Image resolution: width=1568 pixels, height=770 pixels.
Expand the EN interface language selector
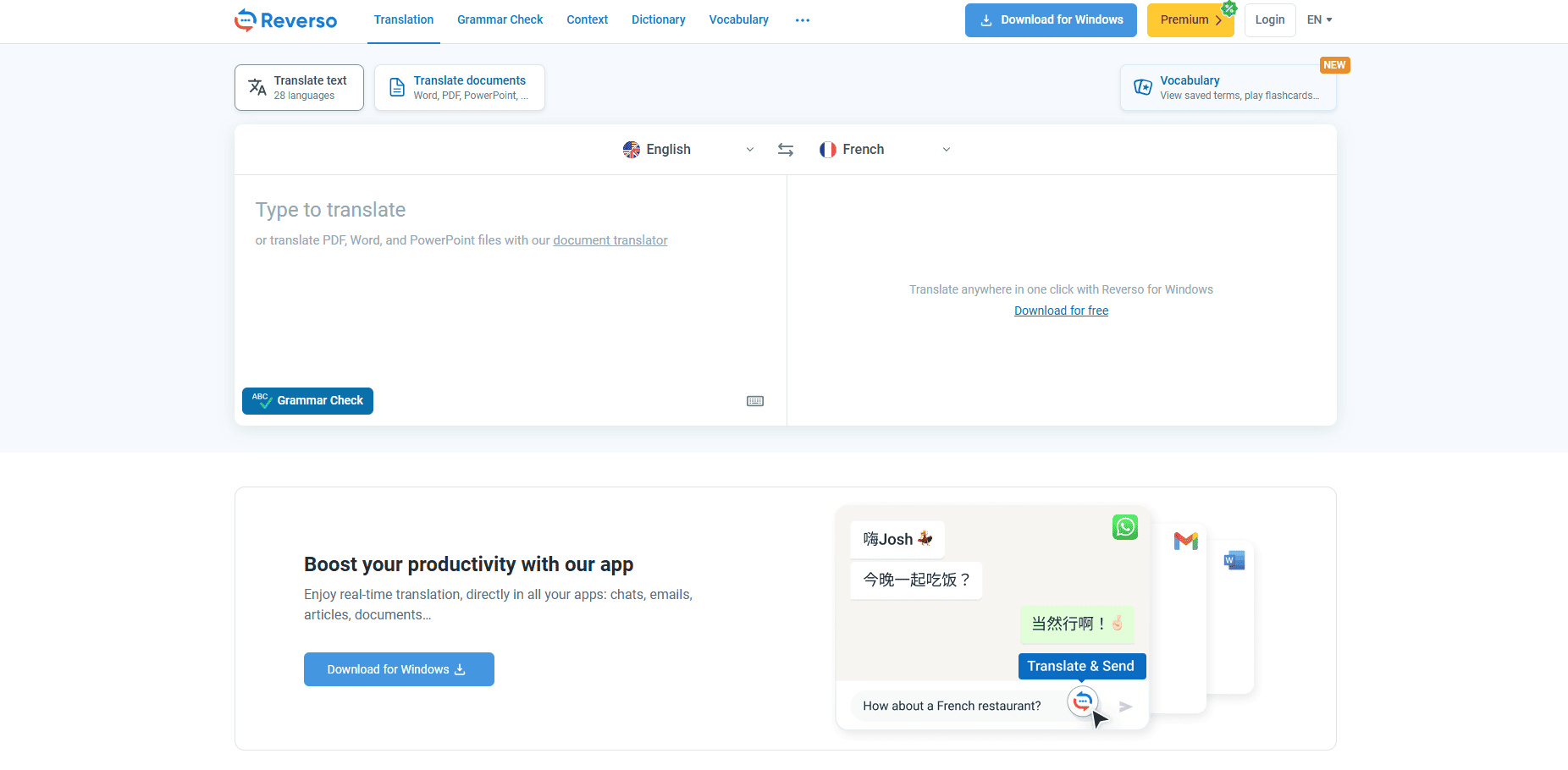click(1318, 19)
